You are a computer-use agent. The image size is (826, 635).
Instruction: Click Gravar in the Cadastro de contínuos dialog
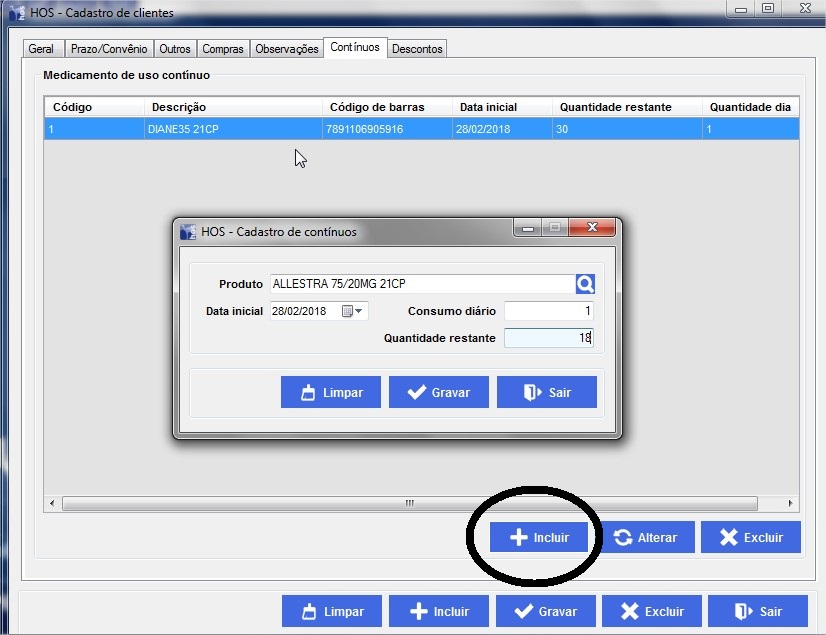pyautogui.click(x=438, y=392)
